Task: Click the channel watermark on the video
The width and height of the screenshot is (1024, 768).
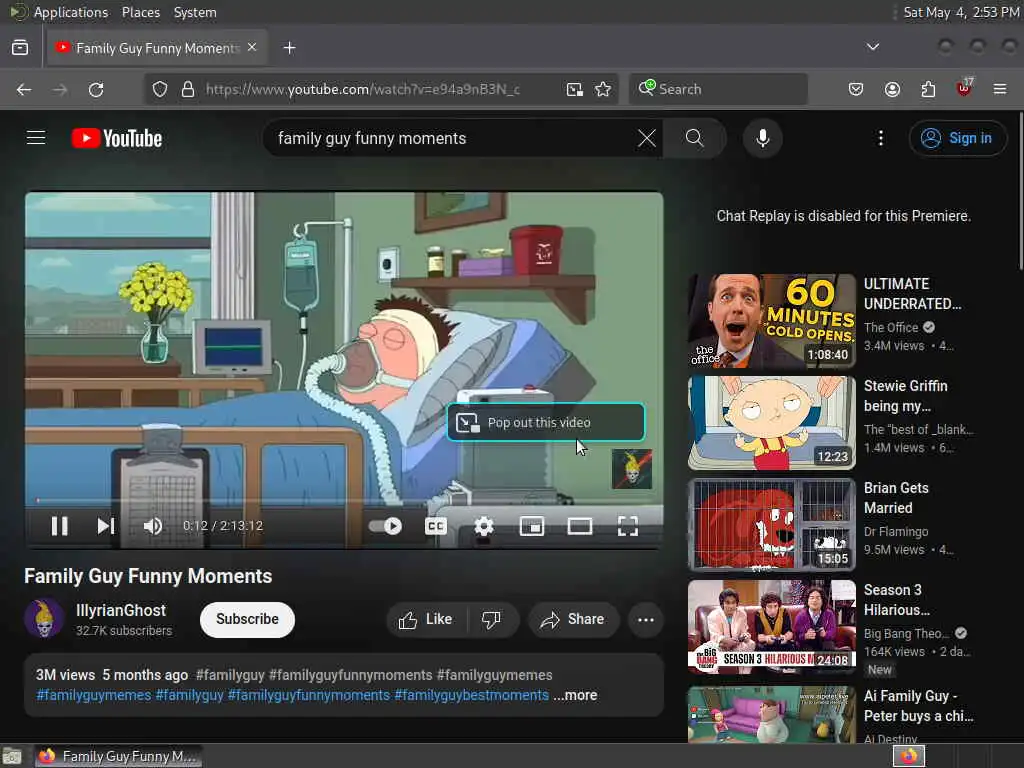Action: [632, 469]
